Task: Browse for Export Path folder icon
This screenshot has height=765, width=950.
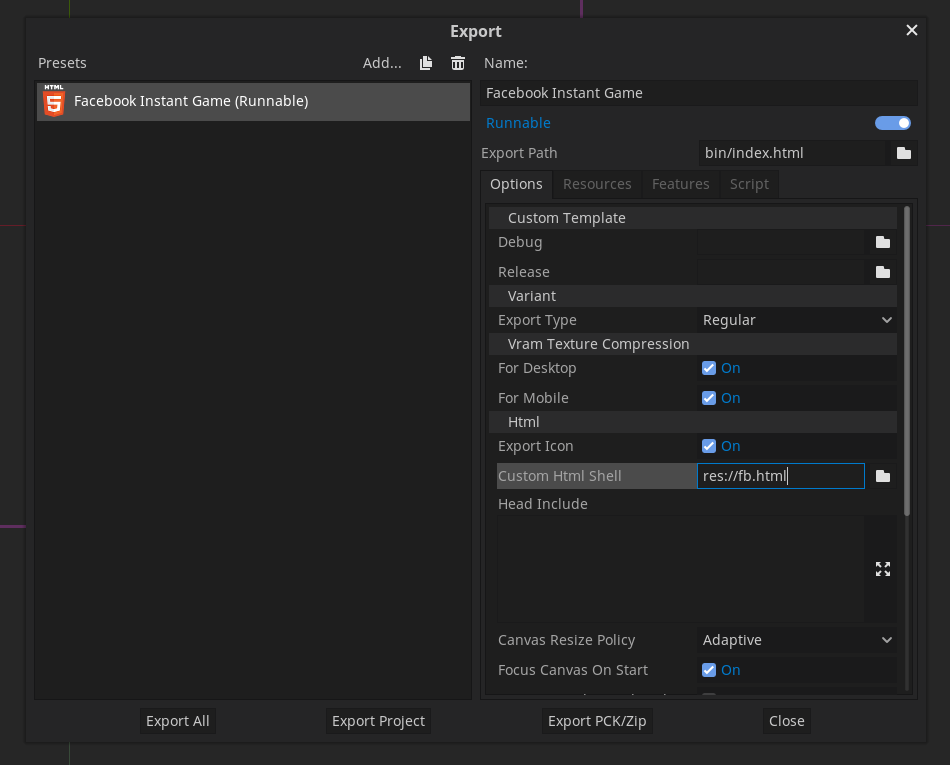Action: (903, 153)
